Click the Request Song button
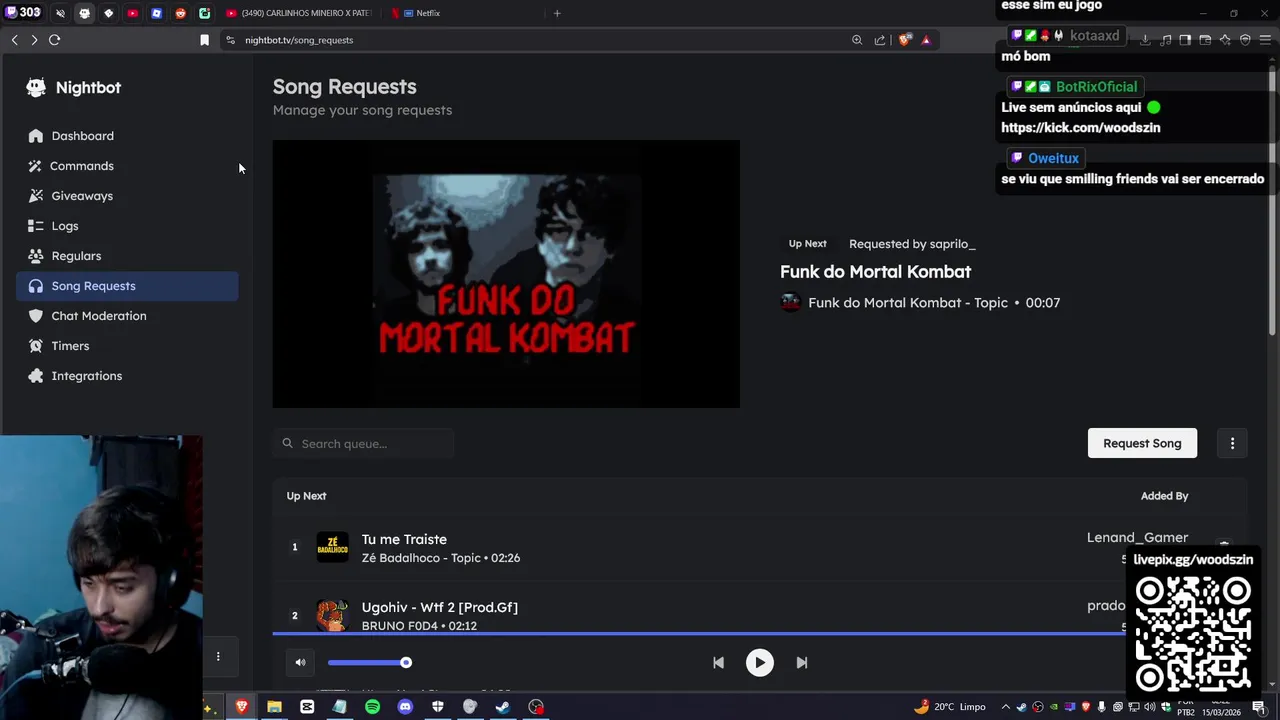This screenshot has width=1280, height=720. (1142, 443)
